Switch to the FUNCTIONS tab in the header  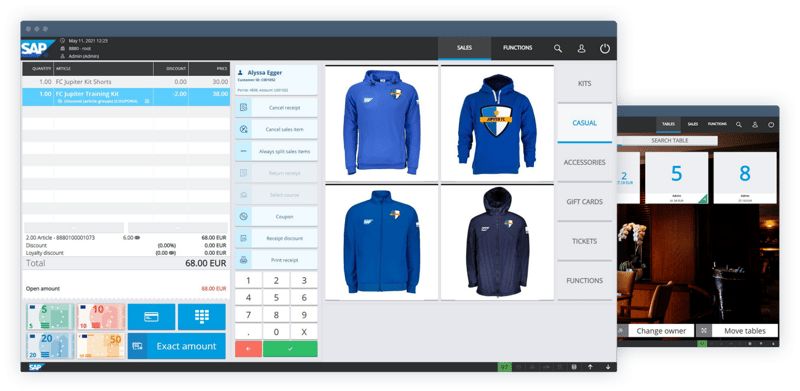point(517,48)
